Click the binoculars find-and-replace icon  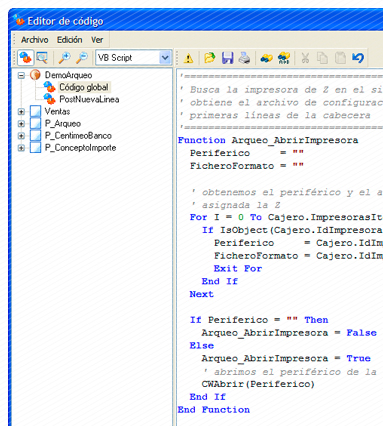click(284, 58)
